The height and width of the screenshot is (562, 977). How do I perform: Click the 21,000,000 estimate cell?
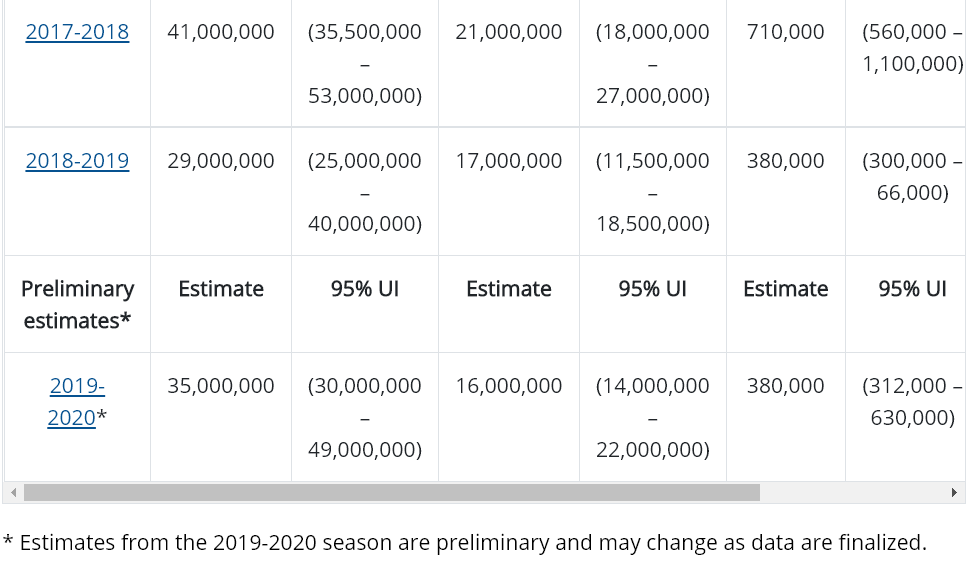[x=509, y=32]
